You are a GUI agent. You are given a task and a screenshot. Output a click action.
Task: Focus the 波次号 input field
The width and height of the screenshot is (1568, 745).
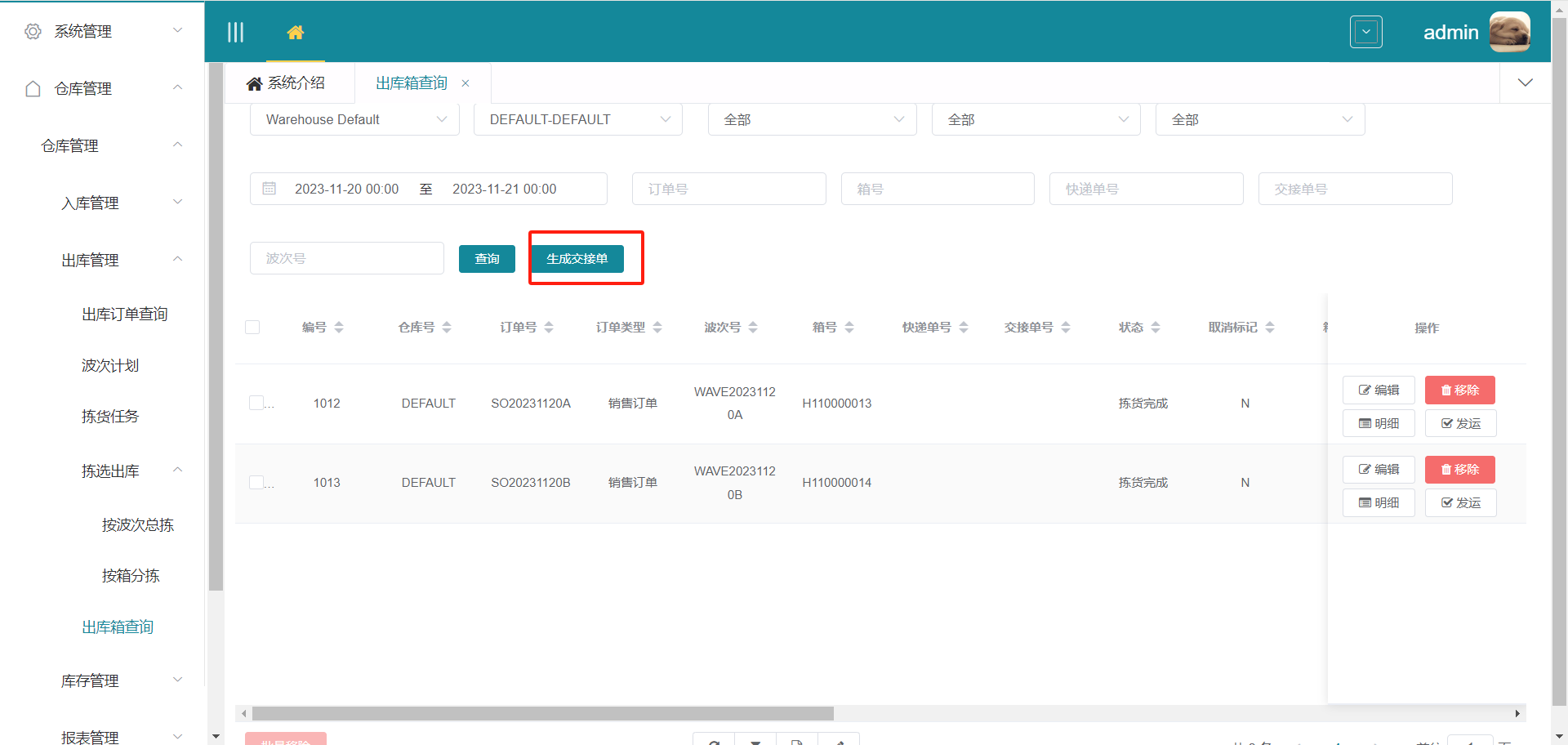tap(347, 258)
